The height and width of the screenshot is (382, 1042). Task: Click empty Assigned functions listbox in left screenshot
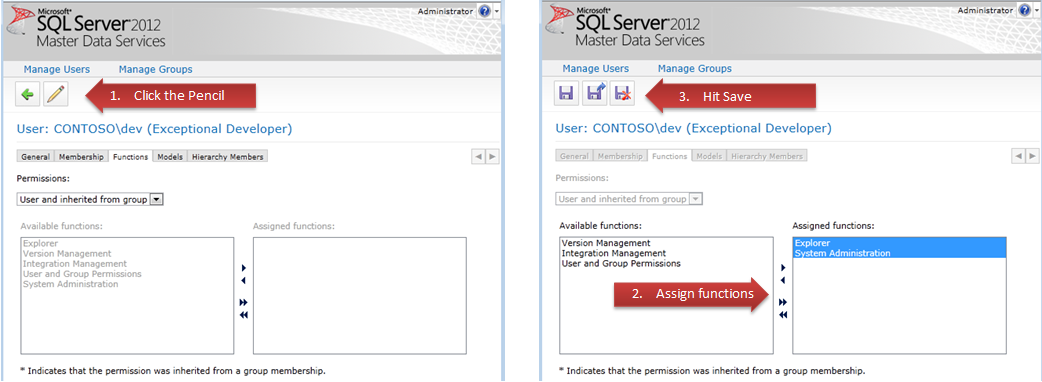point(360,296)
